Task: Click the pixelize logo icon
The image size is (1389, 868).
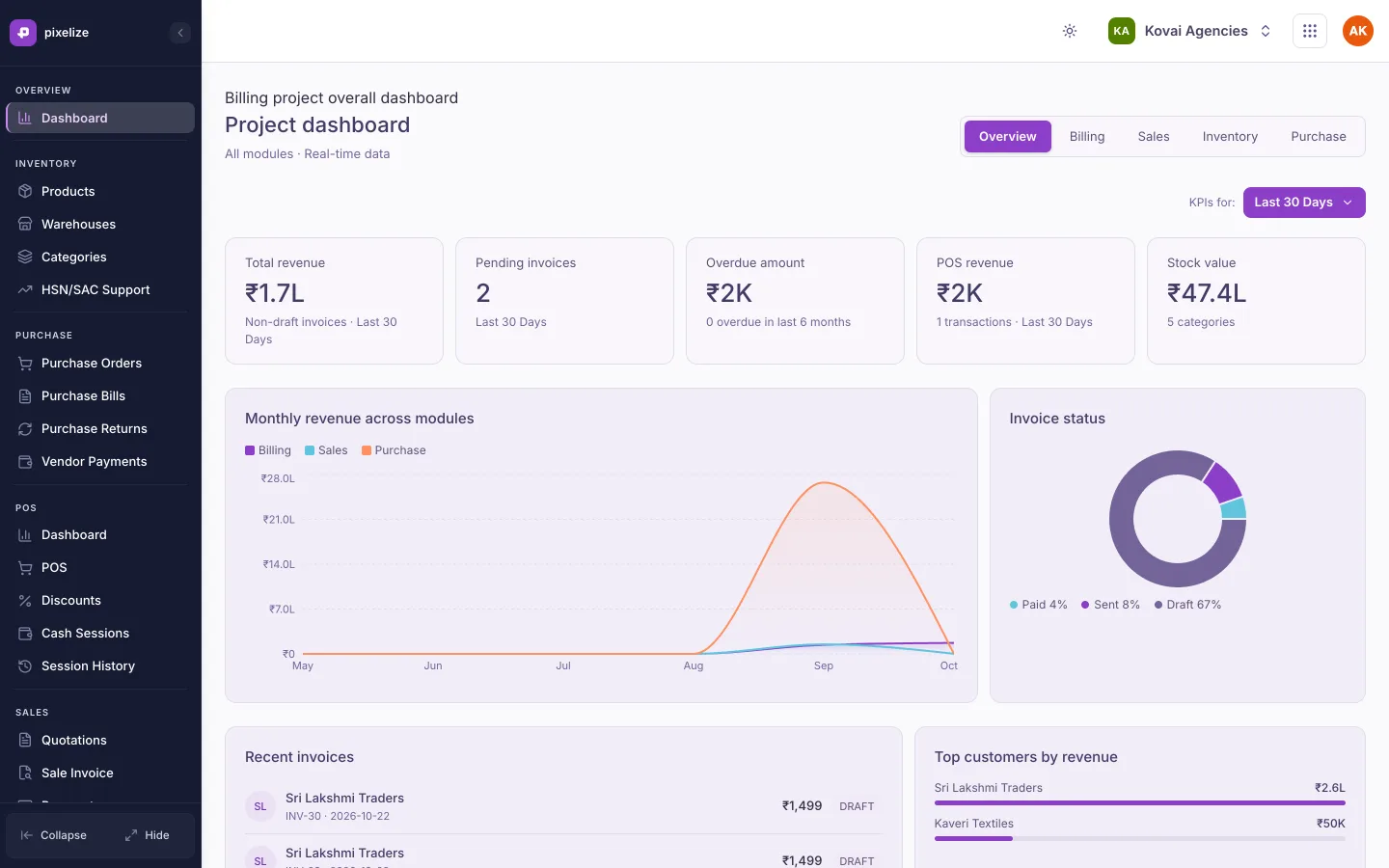Action: pyautogui.click(x=23, y=32)
